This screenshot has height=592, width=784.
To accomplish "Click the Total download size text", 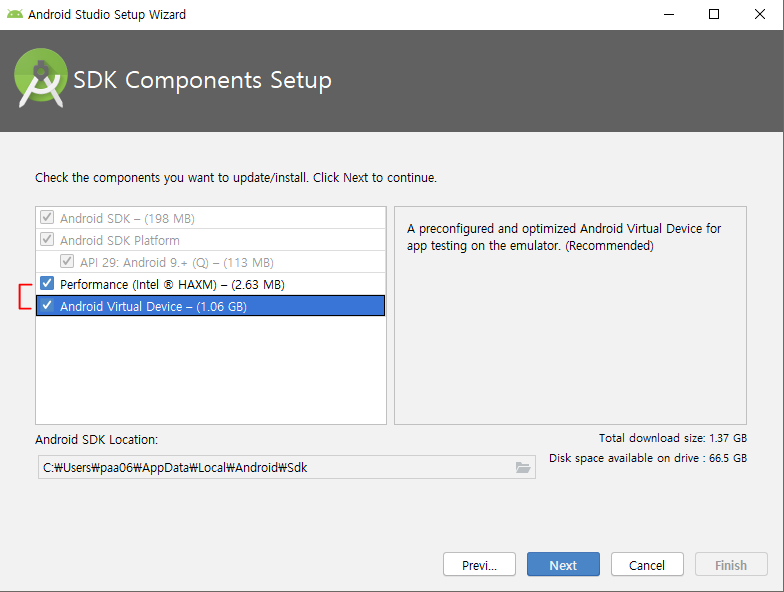I will point(672,438).
